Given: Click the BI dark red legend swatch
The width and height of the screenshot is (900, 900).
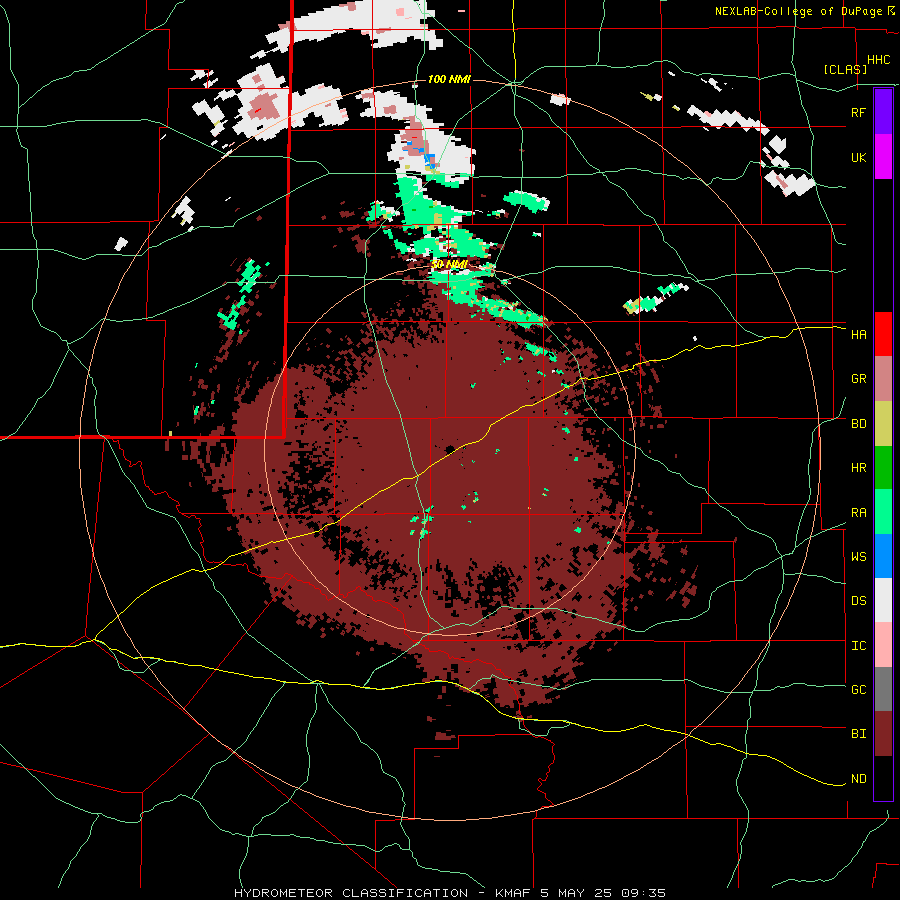Looking at the screenshot, I should coord(883,734).
